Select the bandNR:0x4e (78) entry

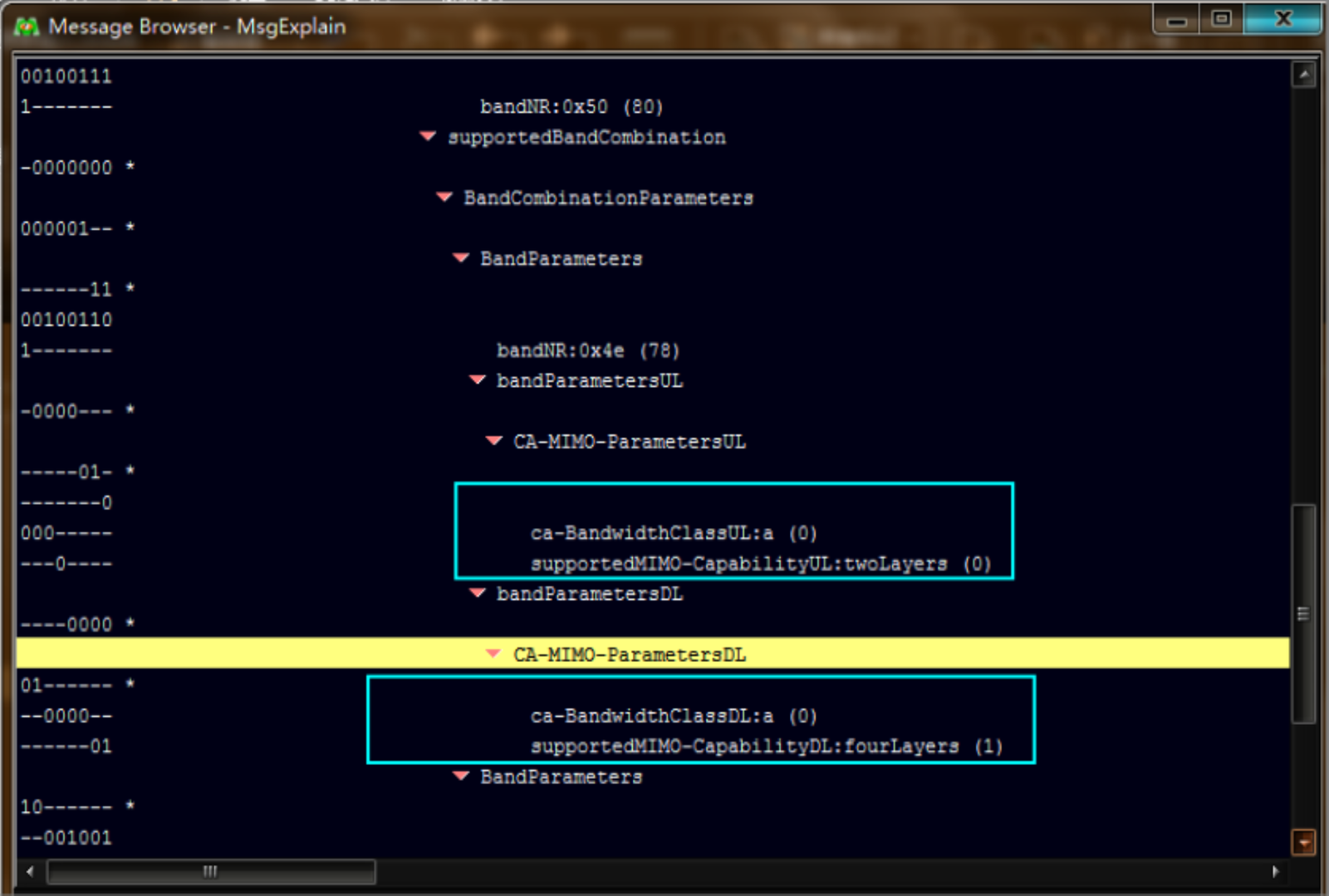tap(587, 350)
